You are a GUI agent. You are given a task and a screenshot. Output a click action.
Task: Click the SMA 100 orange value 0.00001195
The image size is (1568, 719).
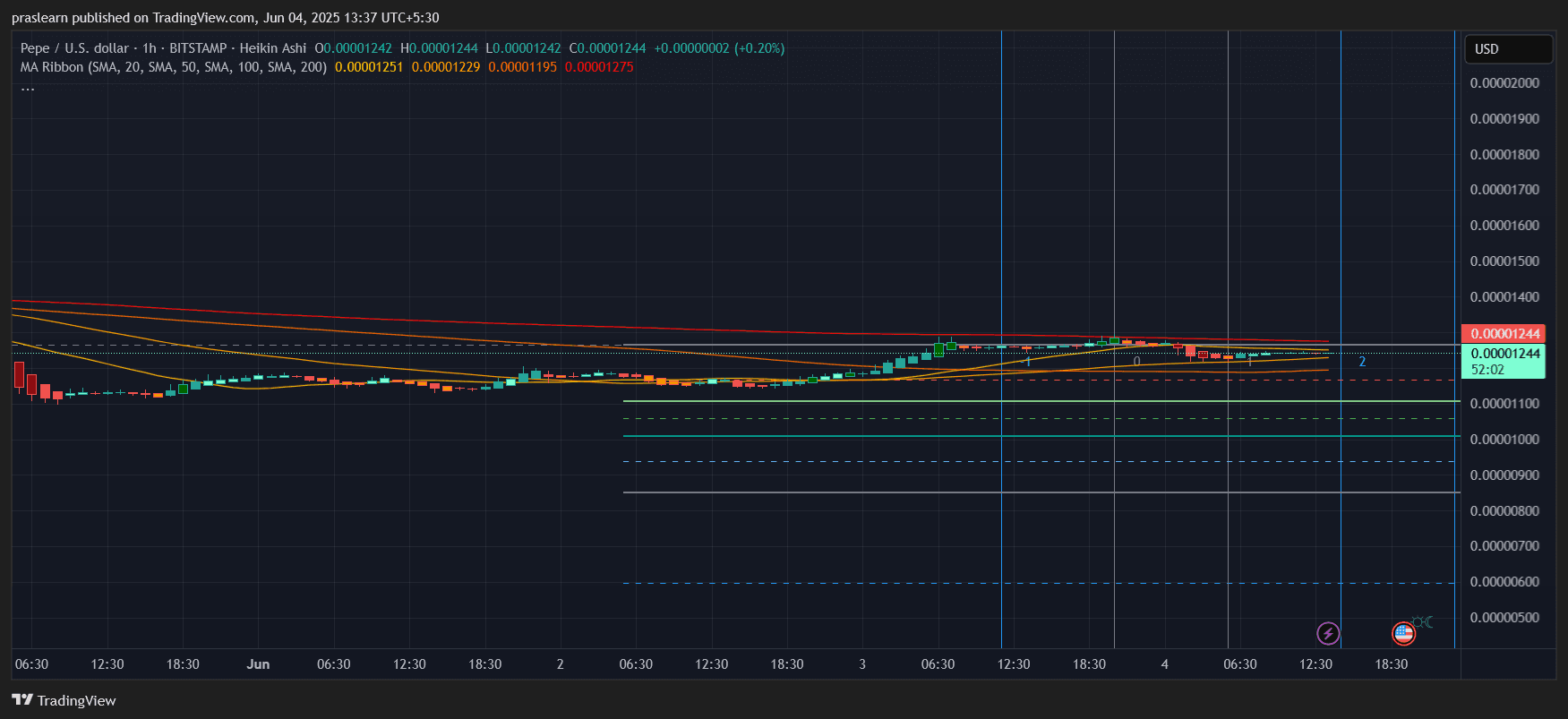pos(522,67)
